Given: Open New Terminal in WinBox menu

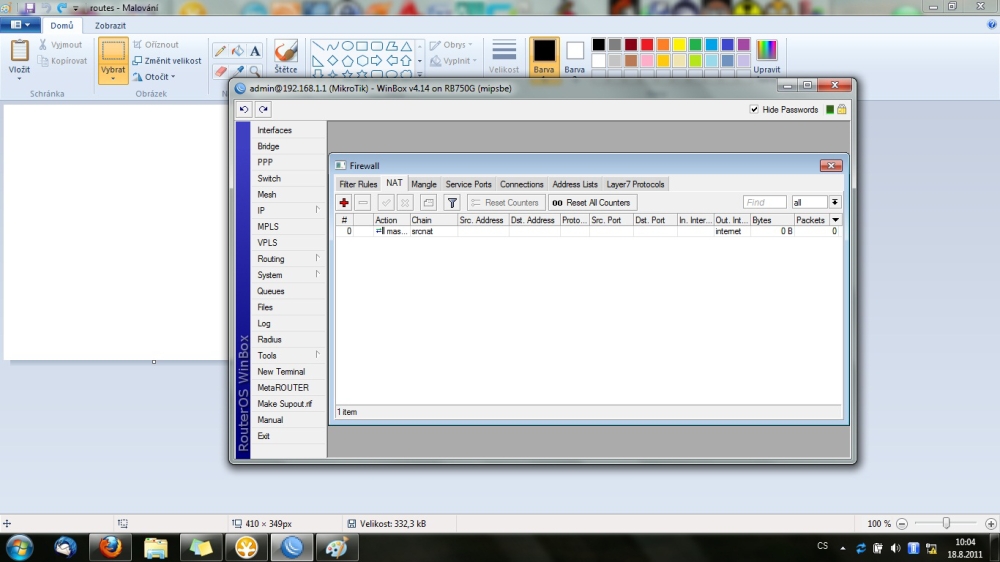Looking at the screenshot, I should [x=281, y=371].
